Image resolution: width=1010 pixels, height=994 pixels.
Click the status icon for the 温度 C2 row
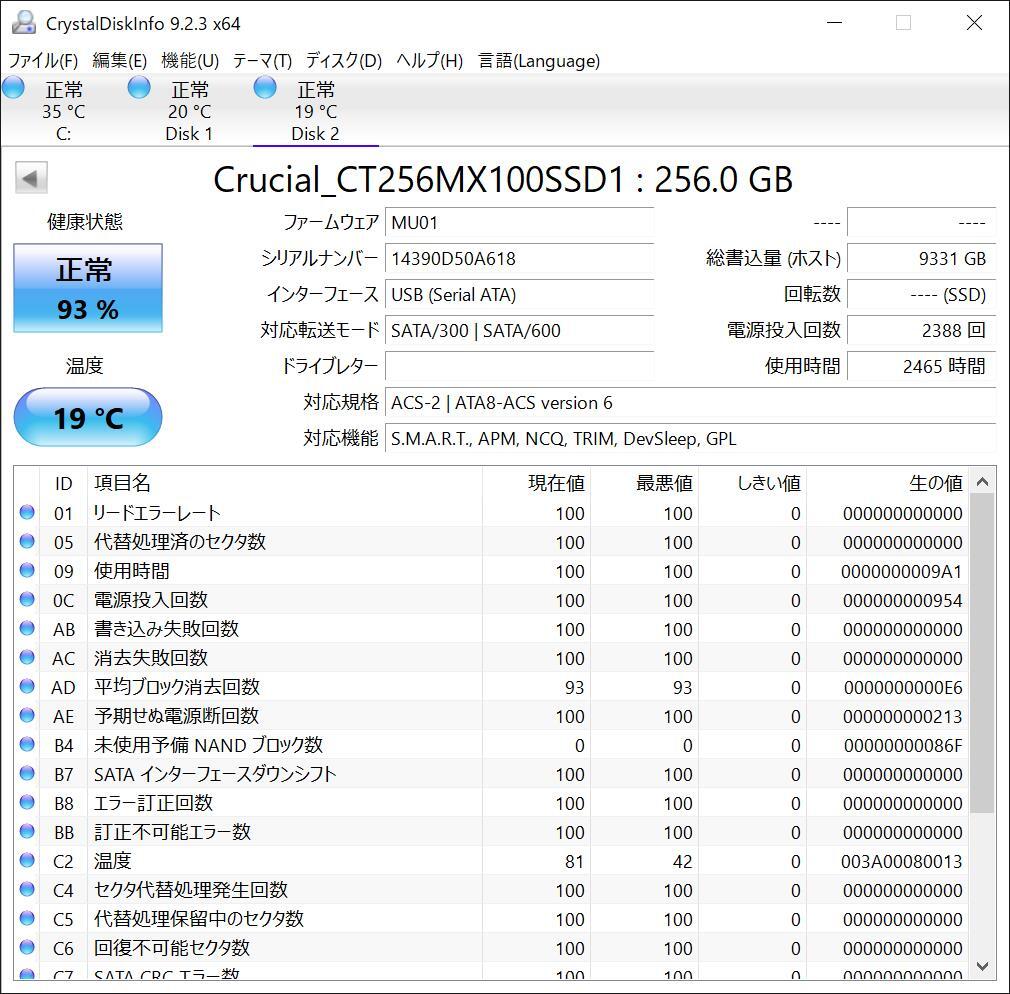click(x=27, y=861)
